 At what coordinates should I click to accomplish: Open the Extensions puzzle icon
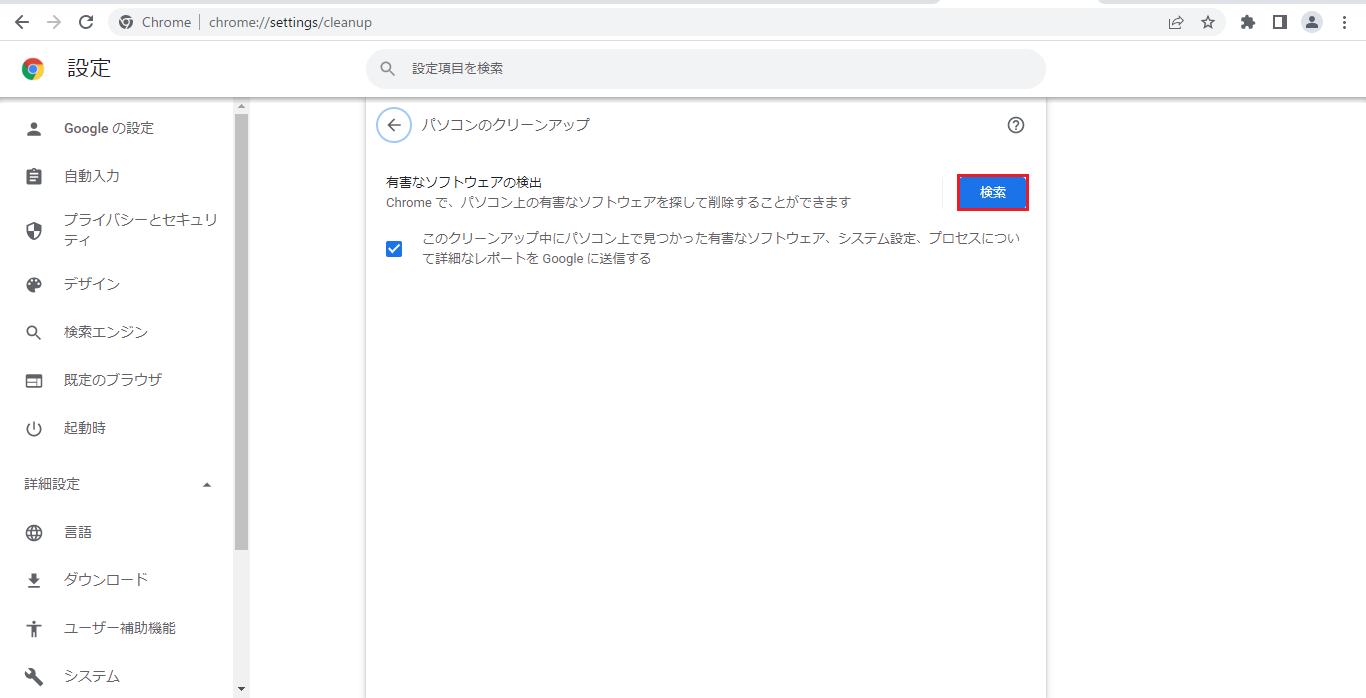click(x=1247, y=22)
